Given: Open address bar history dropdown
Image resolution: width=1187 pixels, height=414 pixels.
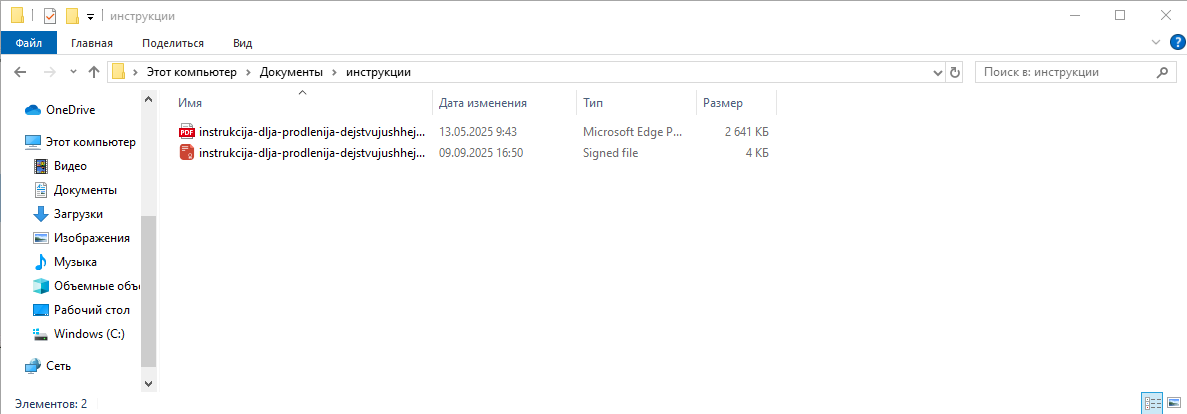Looking at the screenshot, I should pos(937,72).
